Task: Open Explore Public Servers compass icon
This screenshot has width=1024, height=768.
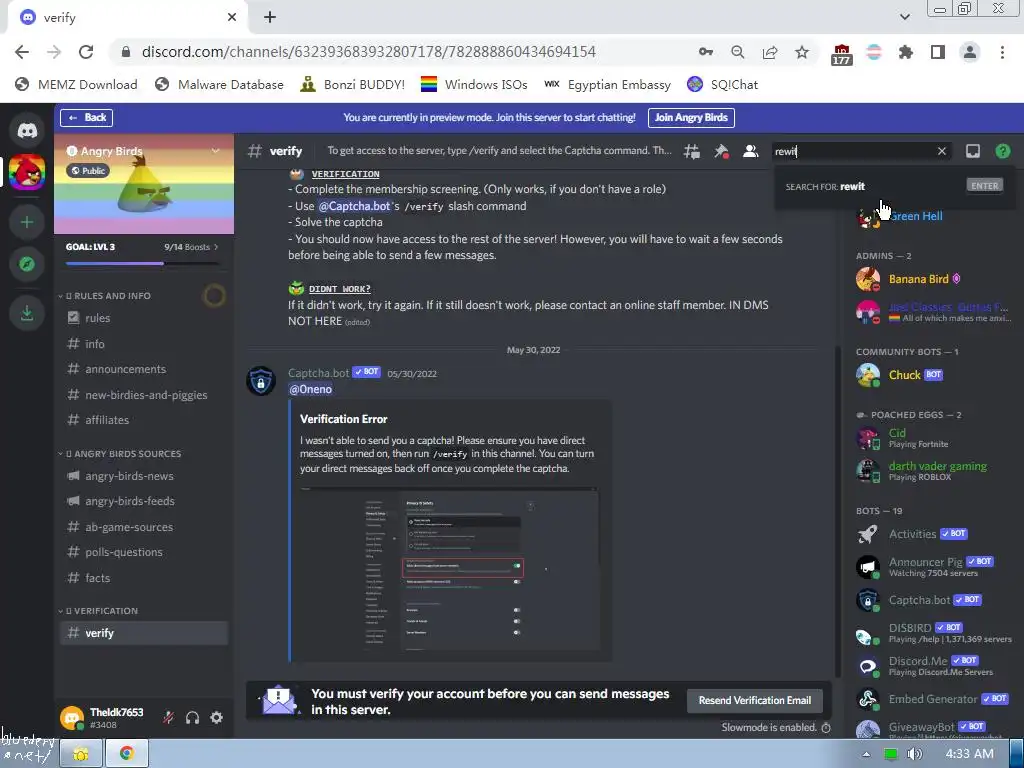Action: pyautogui.click(x=27, y=264)
